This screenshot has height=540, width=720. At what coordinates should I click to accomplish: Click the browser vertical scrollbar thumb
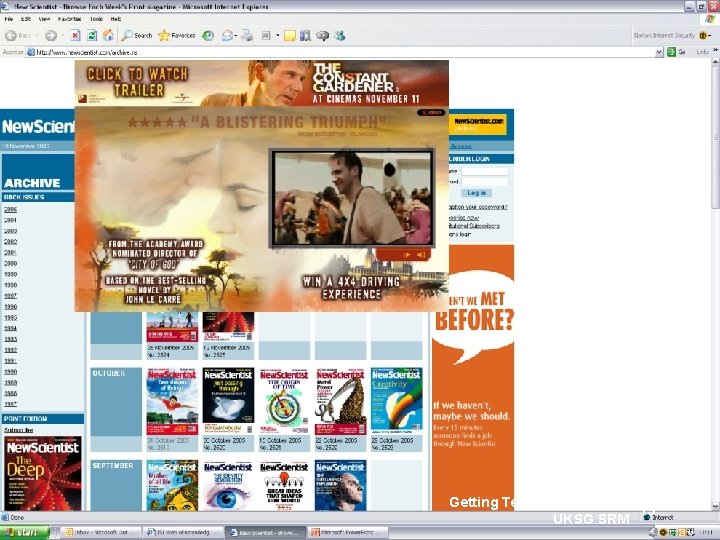(716, 138)
